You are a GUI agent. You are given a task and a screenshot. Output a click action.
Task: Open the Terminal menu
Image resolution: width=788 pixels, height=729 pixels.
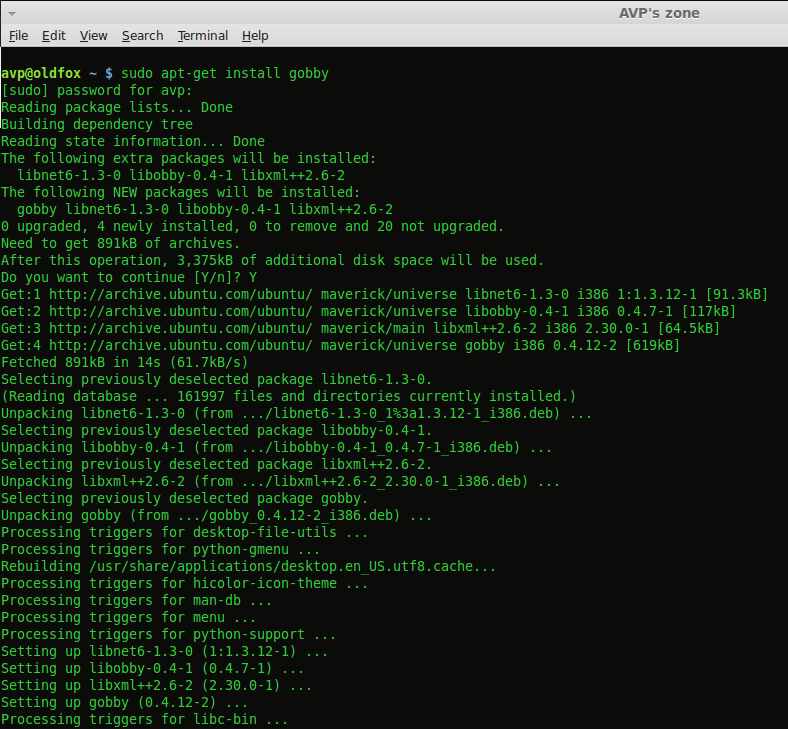(x=203, y=36)
